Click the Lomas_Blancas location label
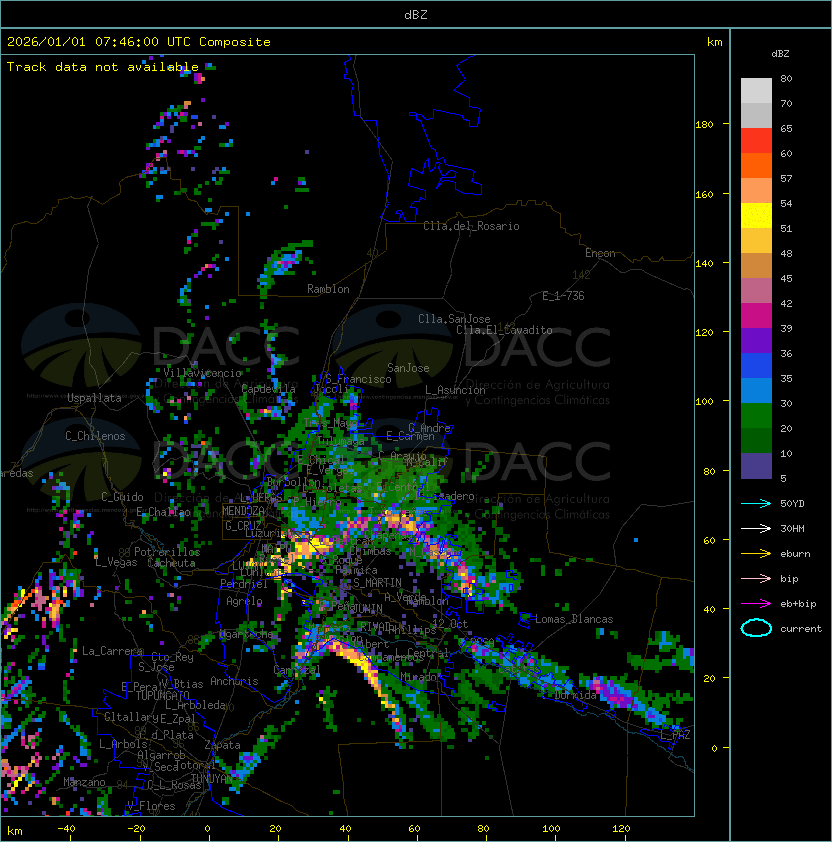Viewport: 832px width, 842px height. tap(574, 619)
